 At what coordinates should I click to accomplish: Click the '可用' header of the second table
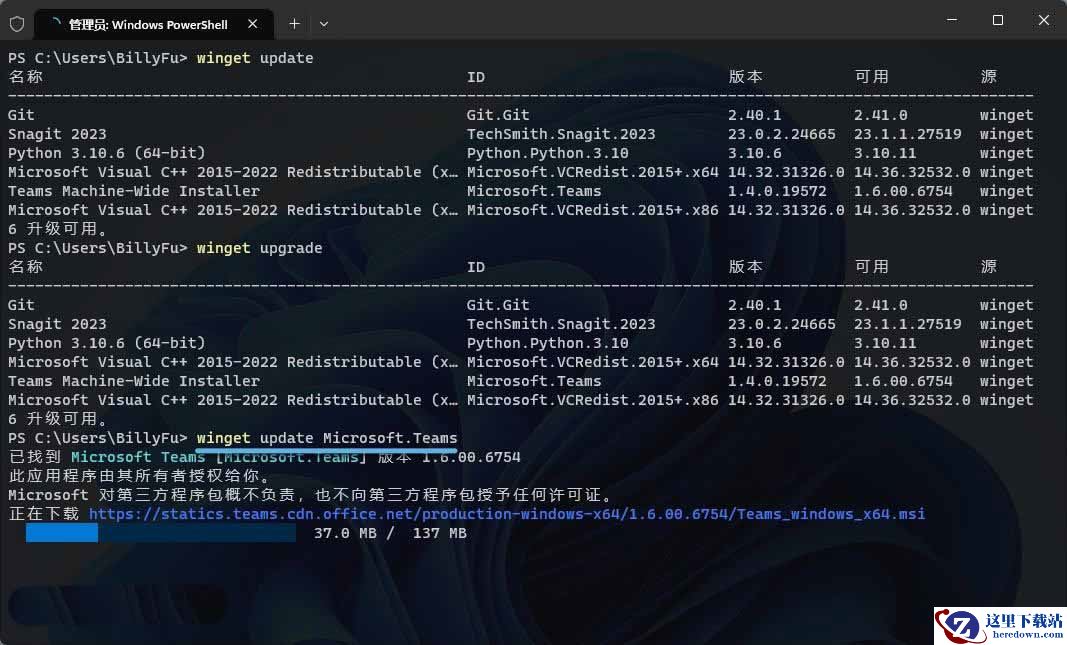[x=872, y=266]
